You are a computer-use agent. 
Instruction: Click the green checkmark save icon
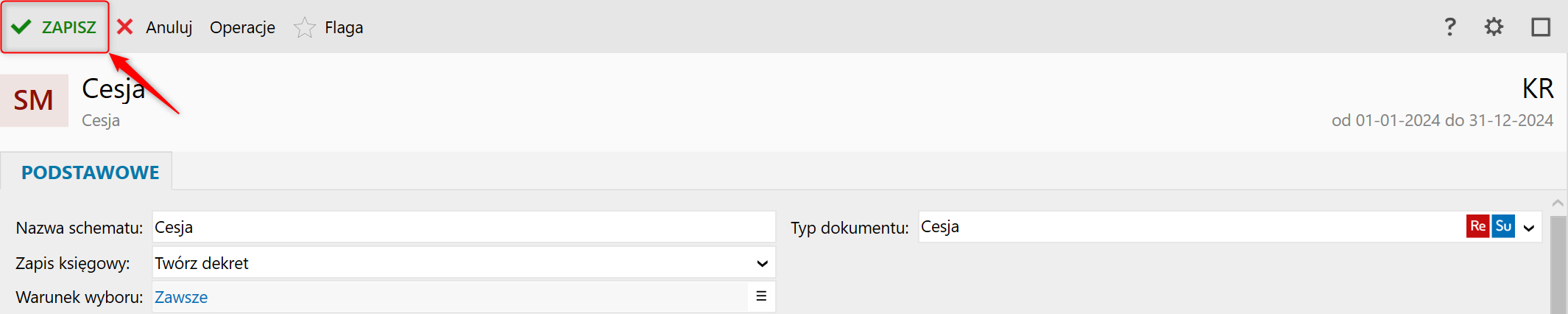click(x=21, y=27)
